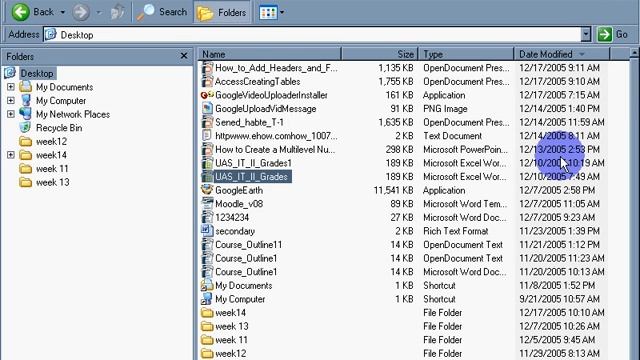Select httpwww.ehow.comhow_1007... text document icon
Viewport: 640px width, 360px height.
click(x=207, y=136)
